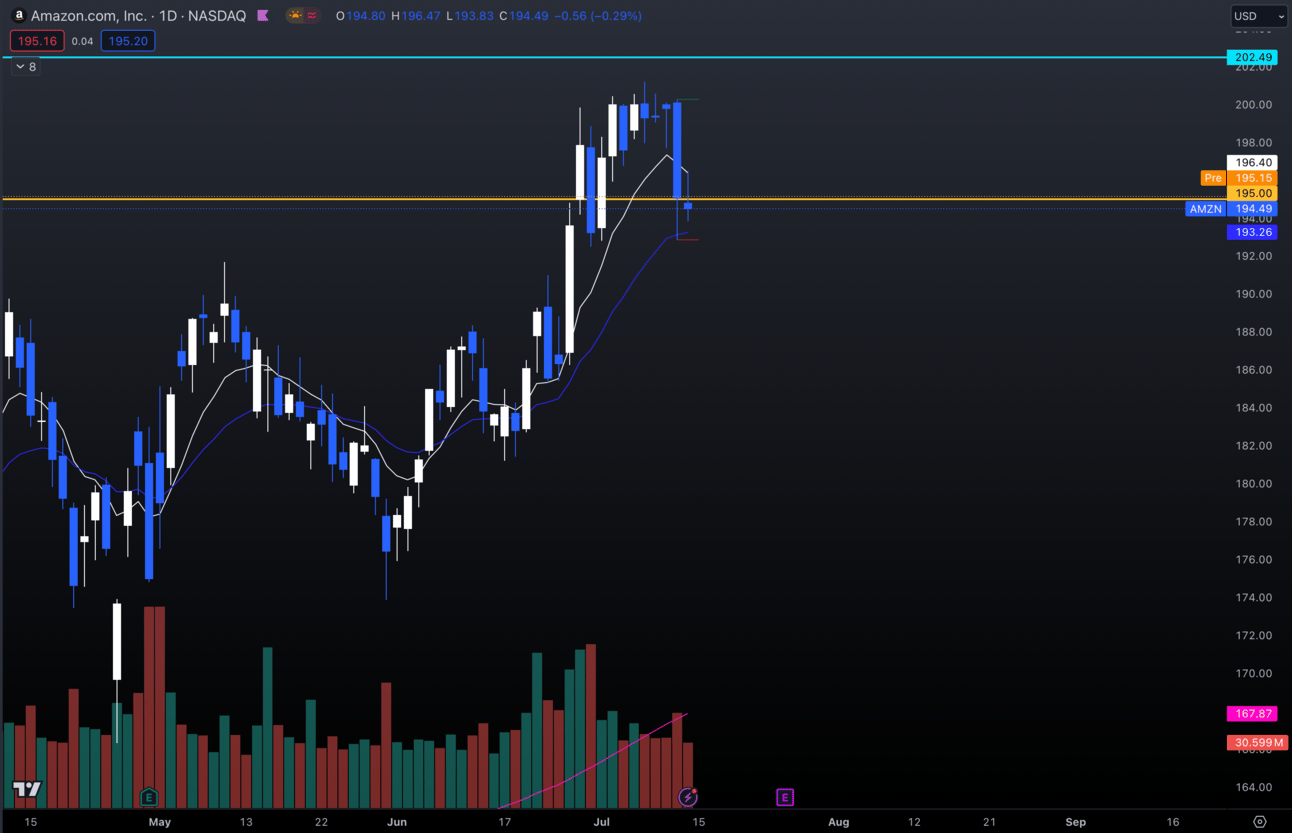Click the Aug label on time axis
The height and width of the screenshot is (833, 1292).
pyautogui.click(x=838, y=822)
